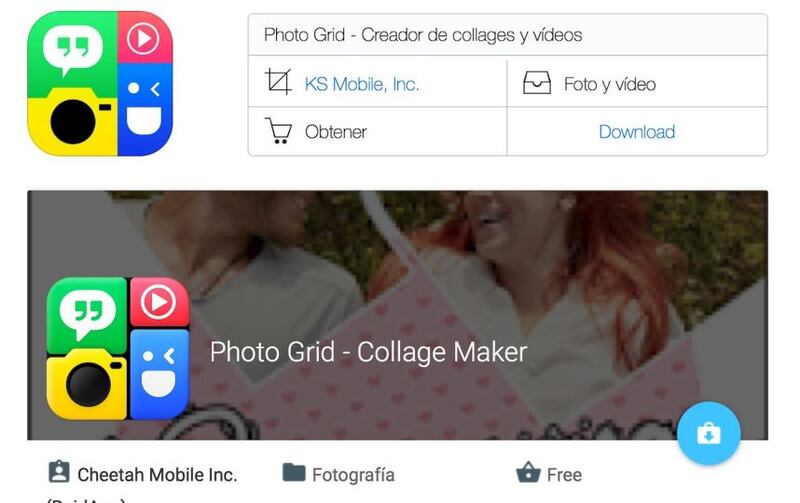The width and height of the screenshot is (800, 503).
Task: Click the Photo Grid icon in the banner
Action: point(118,348)
